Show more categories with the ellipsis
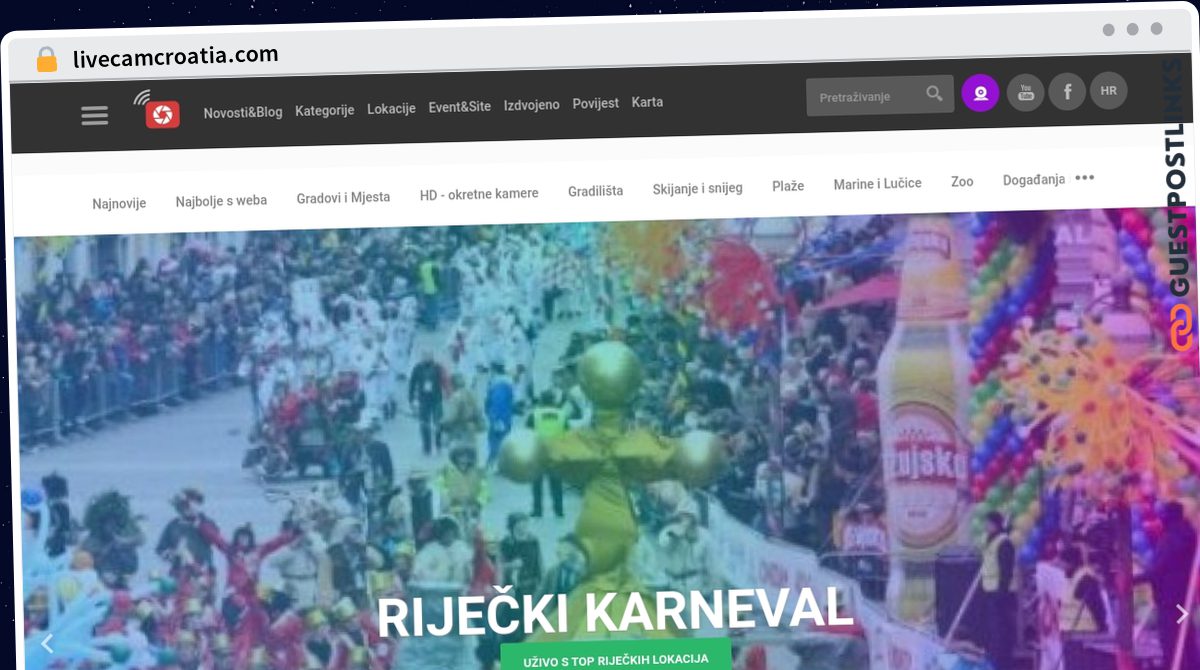1200x670 pixels. pyautogui.click(x=1084, y=178)
